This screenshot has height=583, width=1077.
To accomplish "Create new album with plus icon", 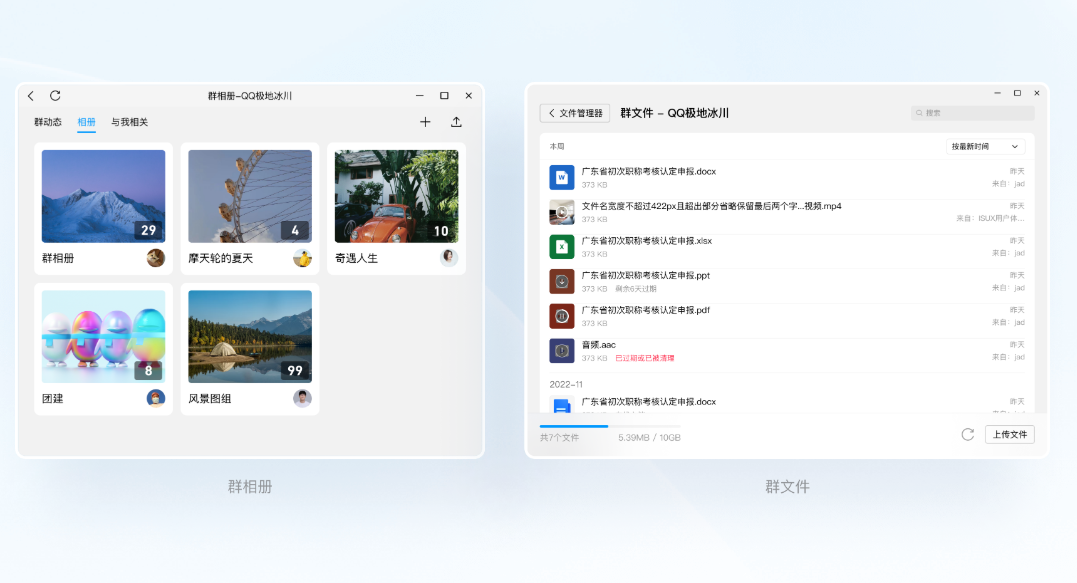I will (425, 122).
